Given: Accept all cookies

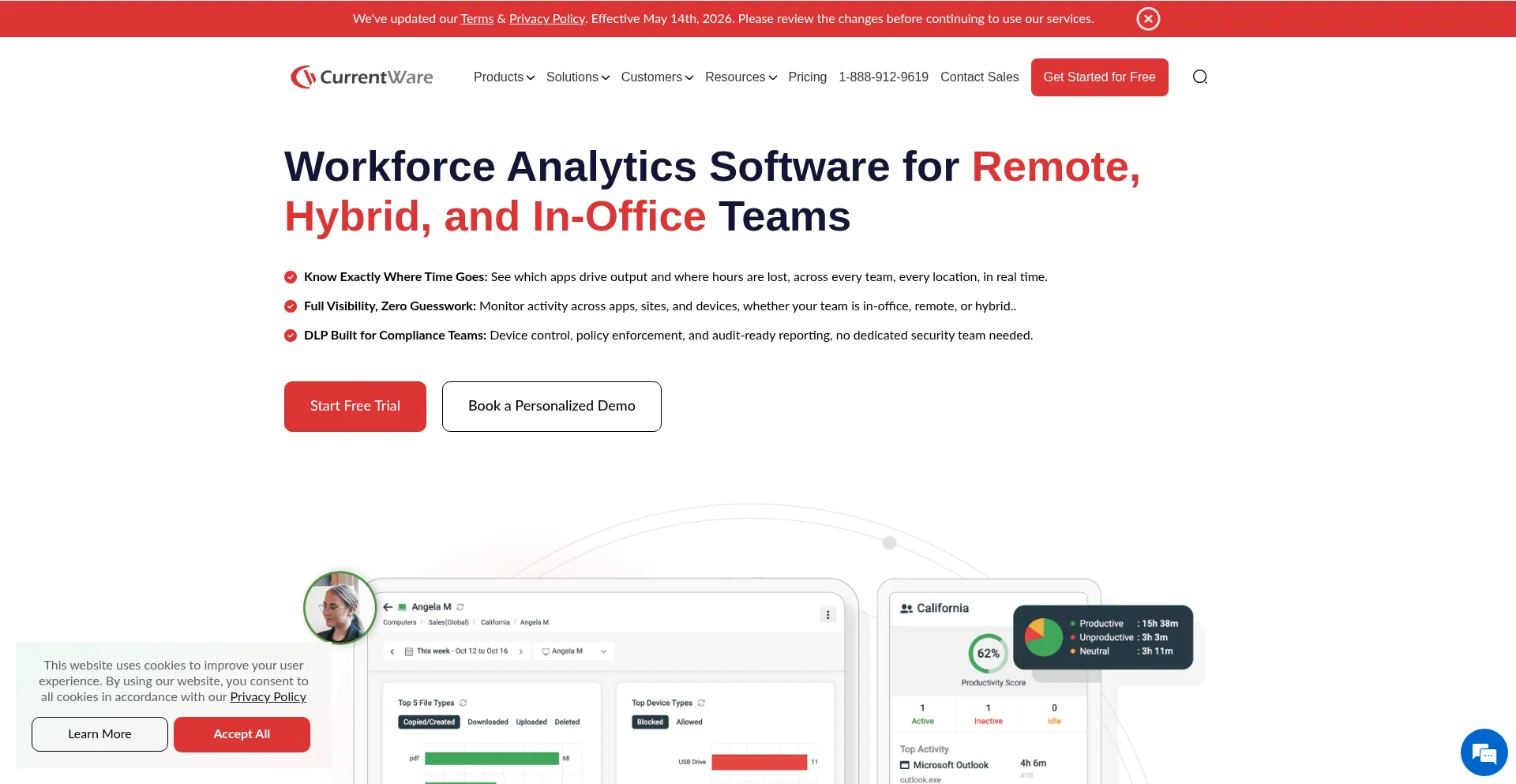Looking at the screenshot, I should point(242,734).
